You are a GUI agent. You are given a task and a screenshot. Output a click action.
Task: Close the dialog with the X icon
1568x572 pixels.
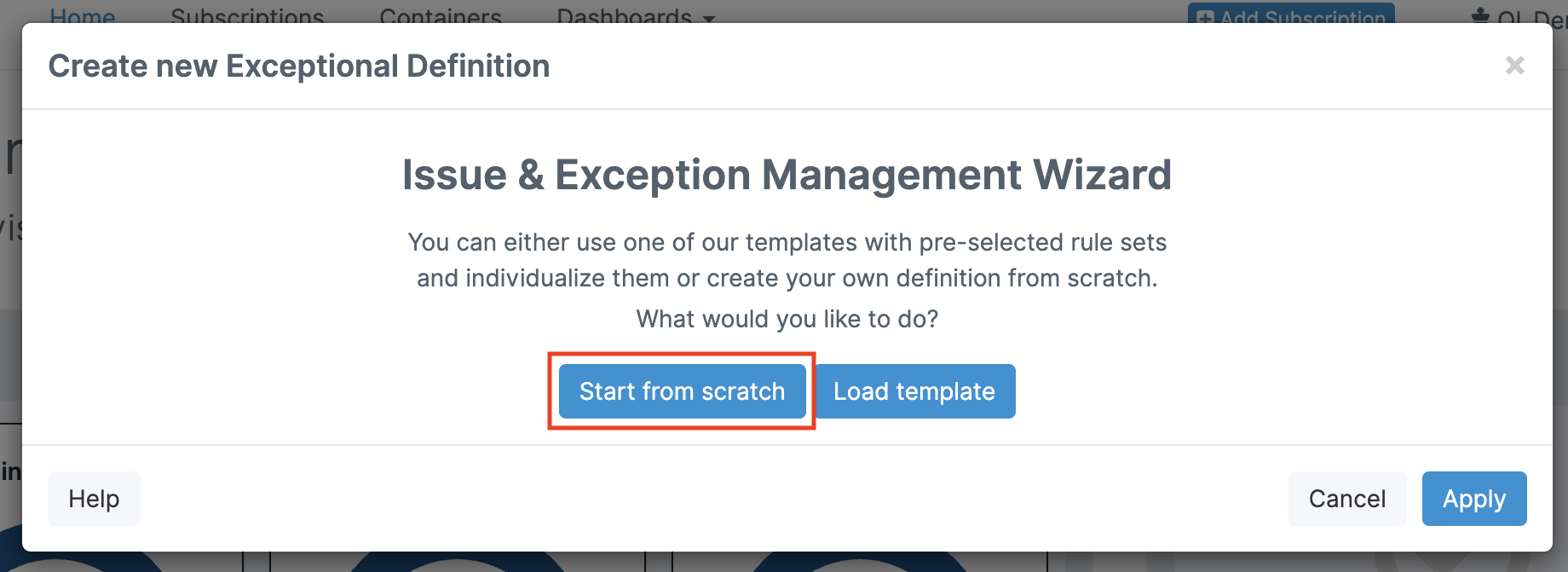1514,66
